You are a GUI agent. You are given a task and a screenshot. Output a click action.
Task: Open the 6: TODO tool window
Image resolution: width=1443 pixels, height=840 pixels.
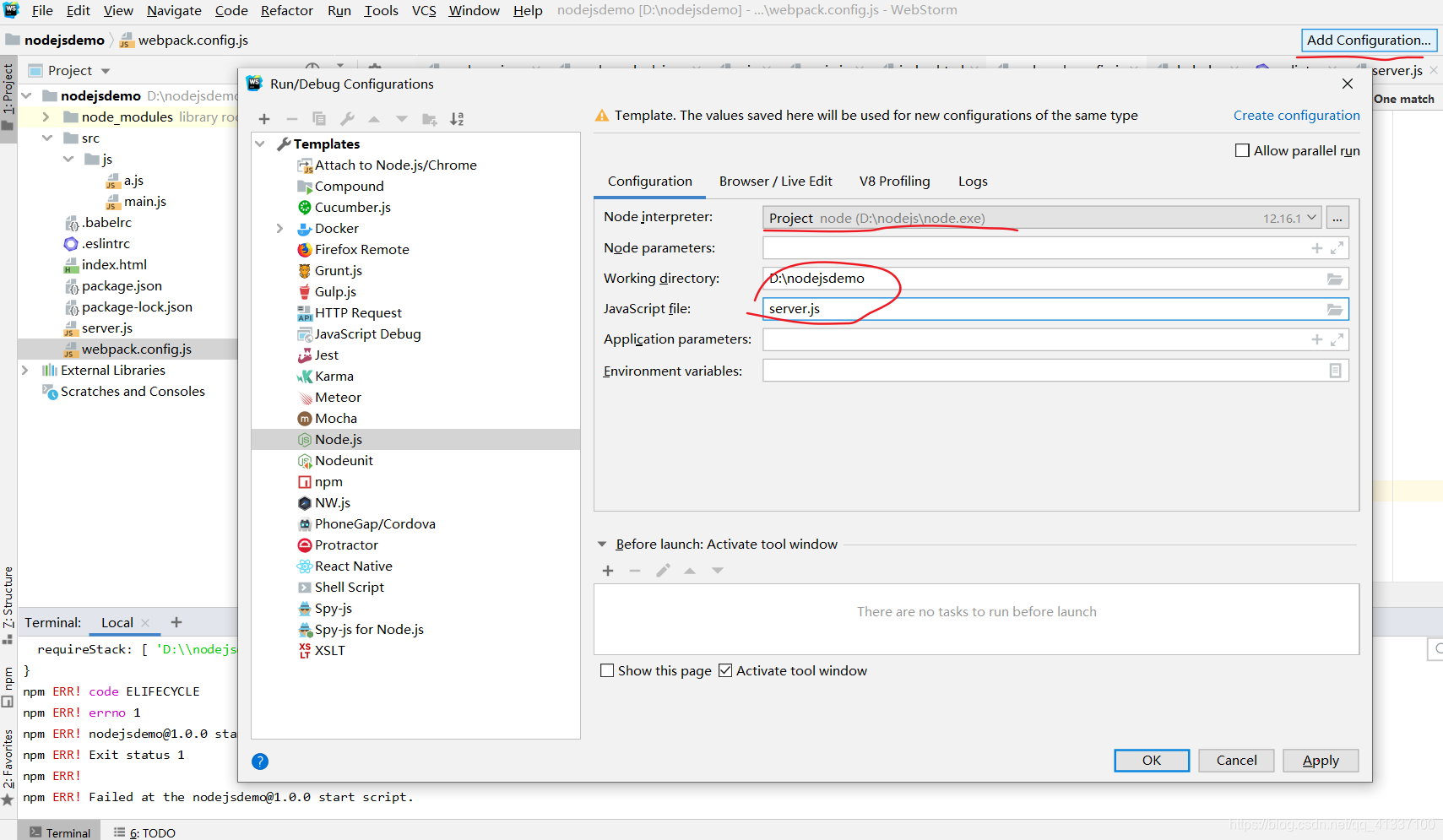click(x=144, y=832)
